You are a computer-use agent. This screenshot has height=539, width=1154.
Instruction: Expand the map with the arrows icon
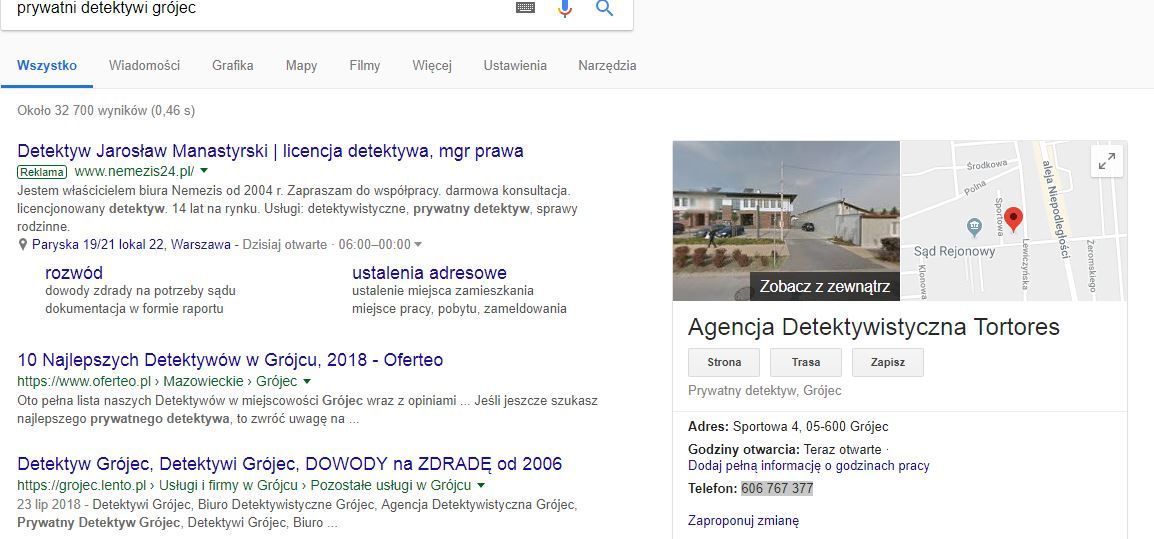click(1106, 161)
